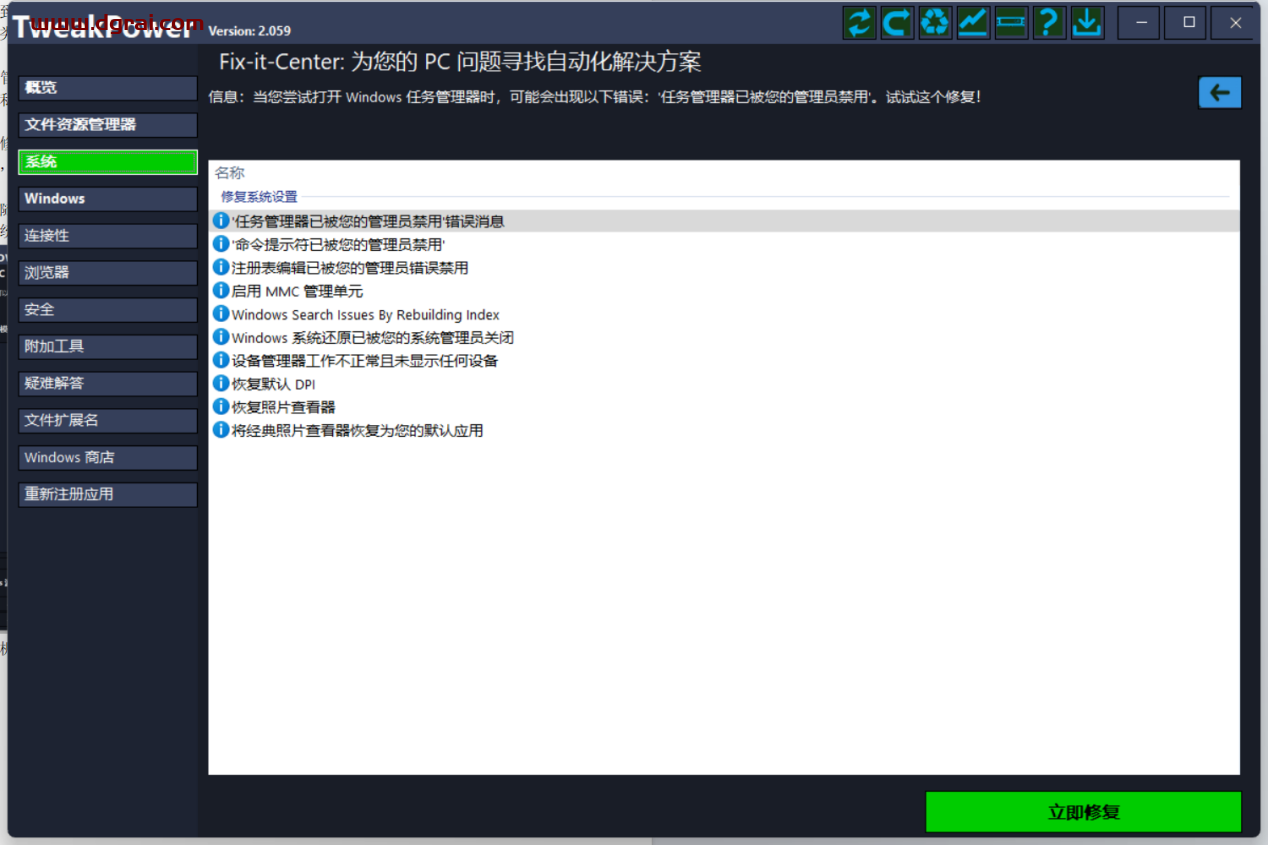
Task: Open the 连接性 sidebar section
Action: coord(108,236)
